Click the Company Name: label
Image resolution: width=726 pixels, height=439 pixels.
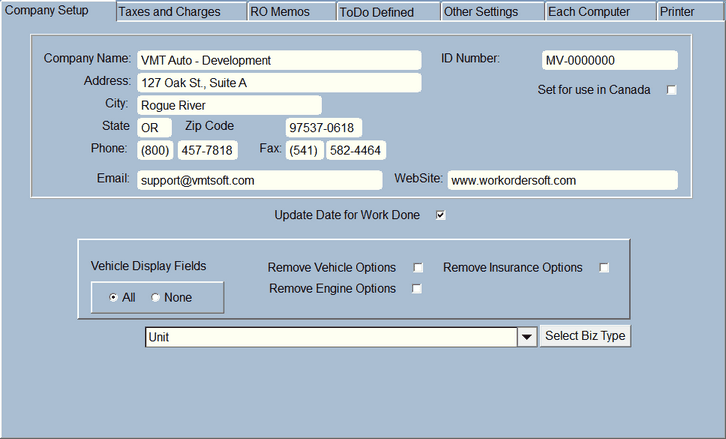click(88, 58)
